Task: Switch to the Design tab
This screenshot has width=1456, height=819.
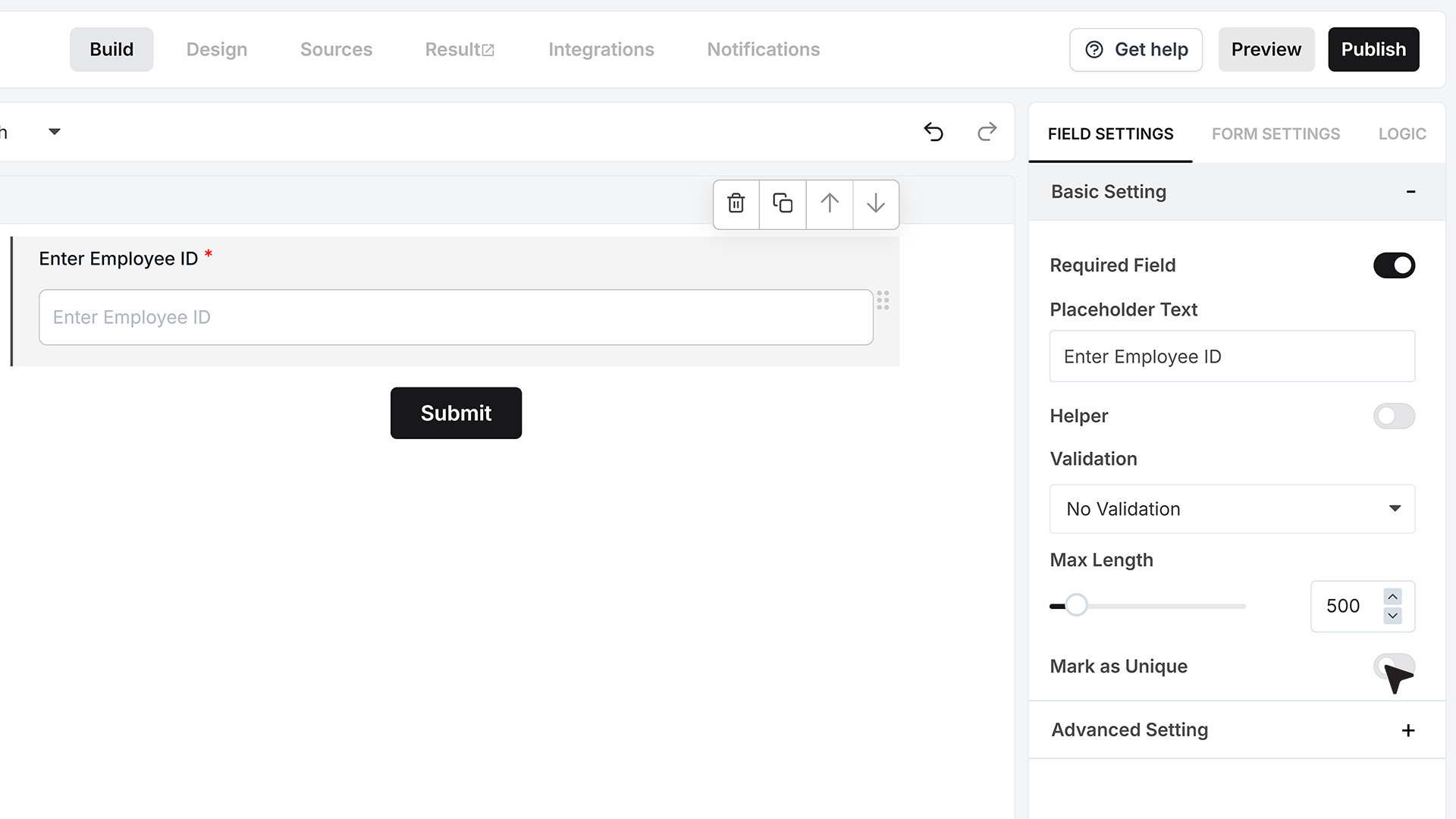Action: pyautogui.click(x=217, y=49)
